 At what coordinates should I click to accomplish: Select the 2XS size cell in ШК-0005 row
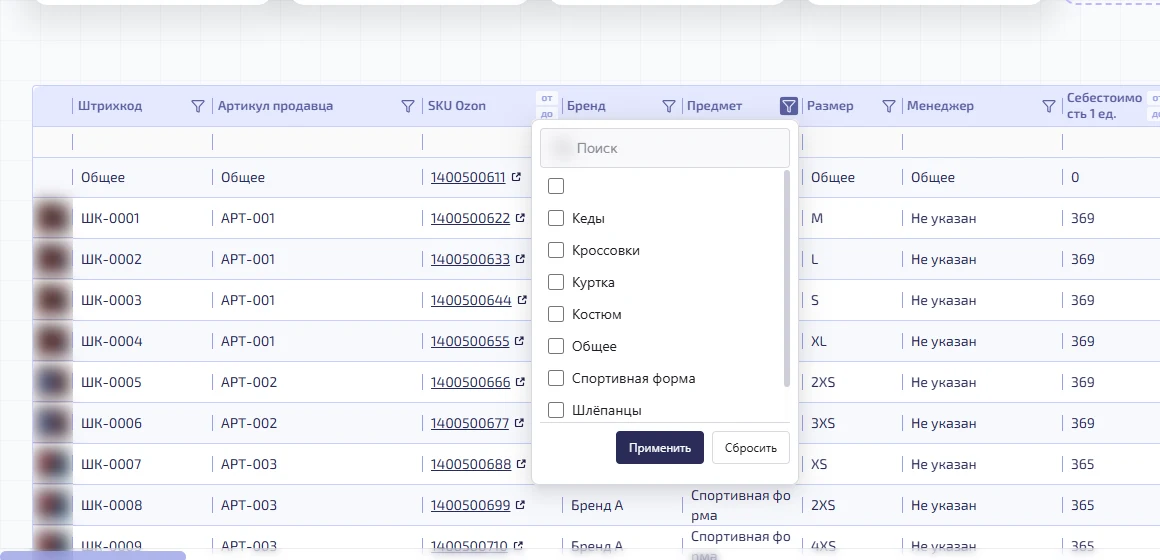[823, 382]
